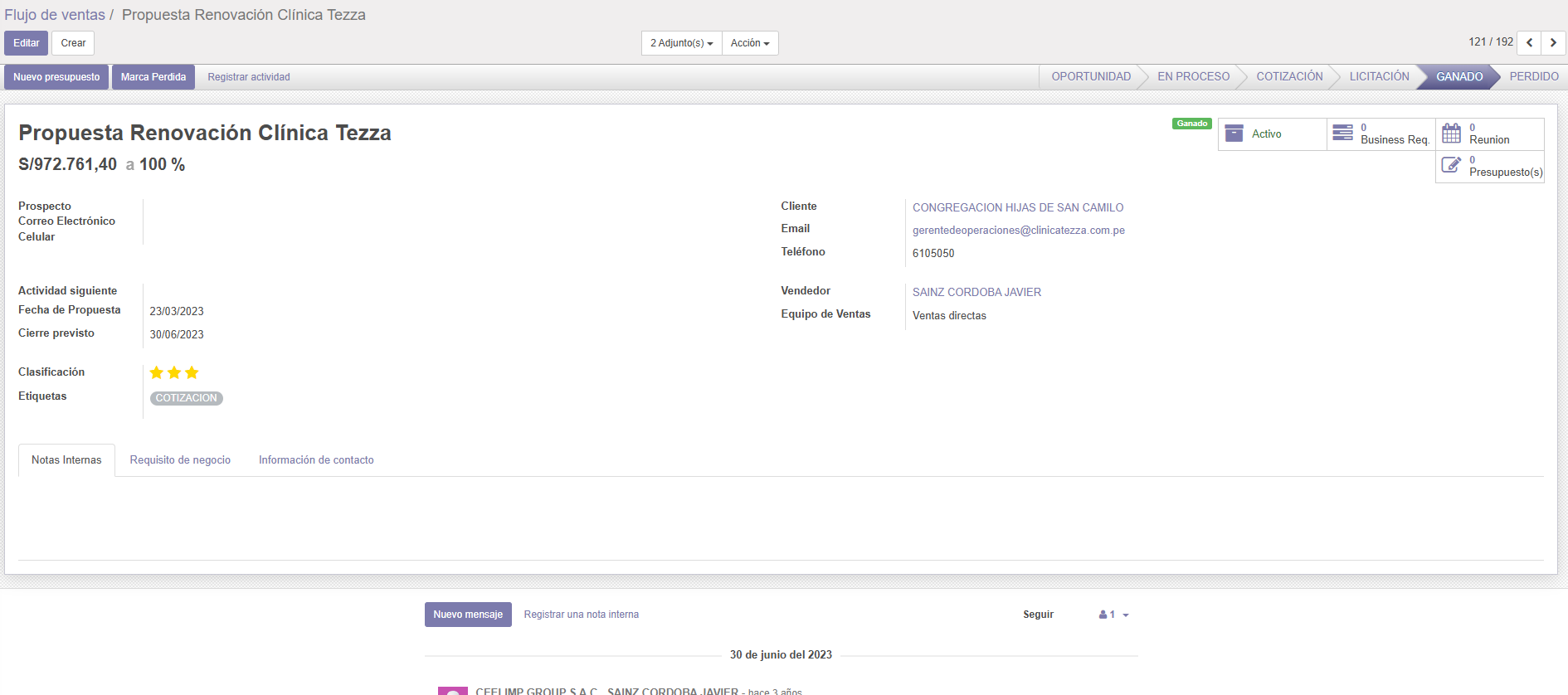Click the Nuevo mensaje button
Screen dimensions: 1568x695
click(x=468, y=615)
